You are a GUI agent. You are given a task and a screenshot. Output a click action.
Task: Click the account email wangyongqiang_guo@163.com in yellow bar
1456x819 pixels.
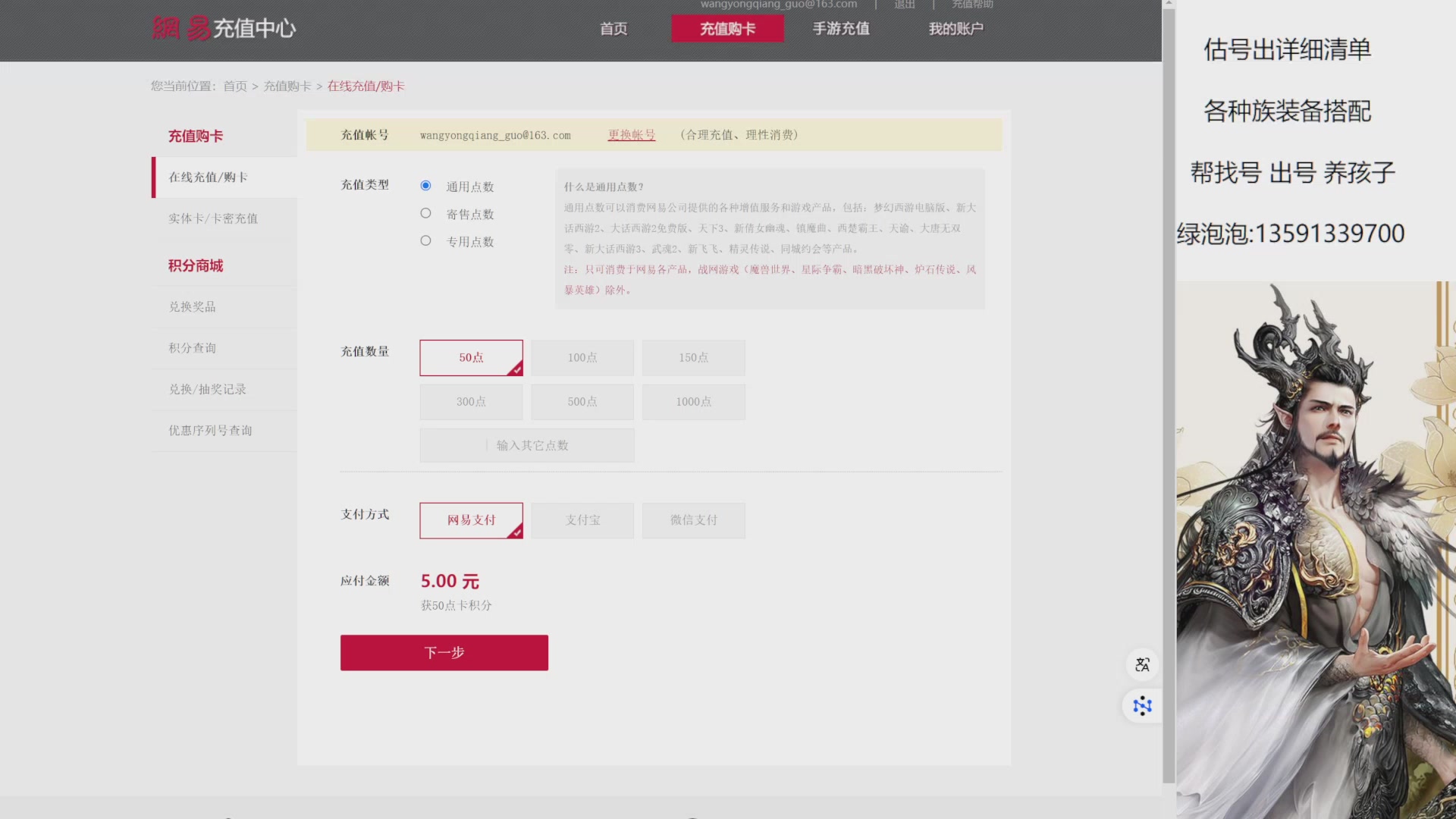coord(495,136)
